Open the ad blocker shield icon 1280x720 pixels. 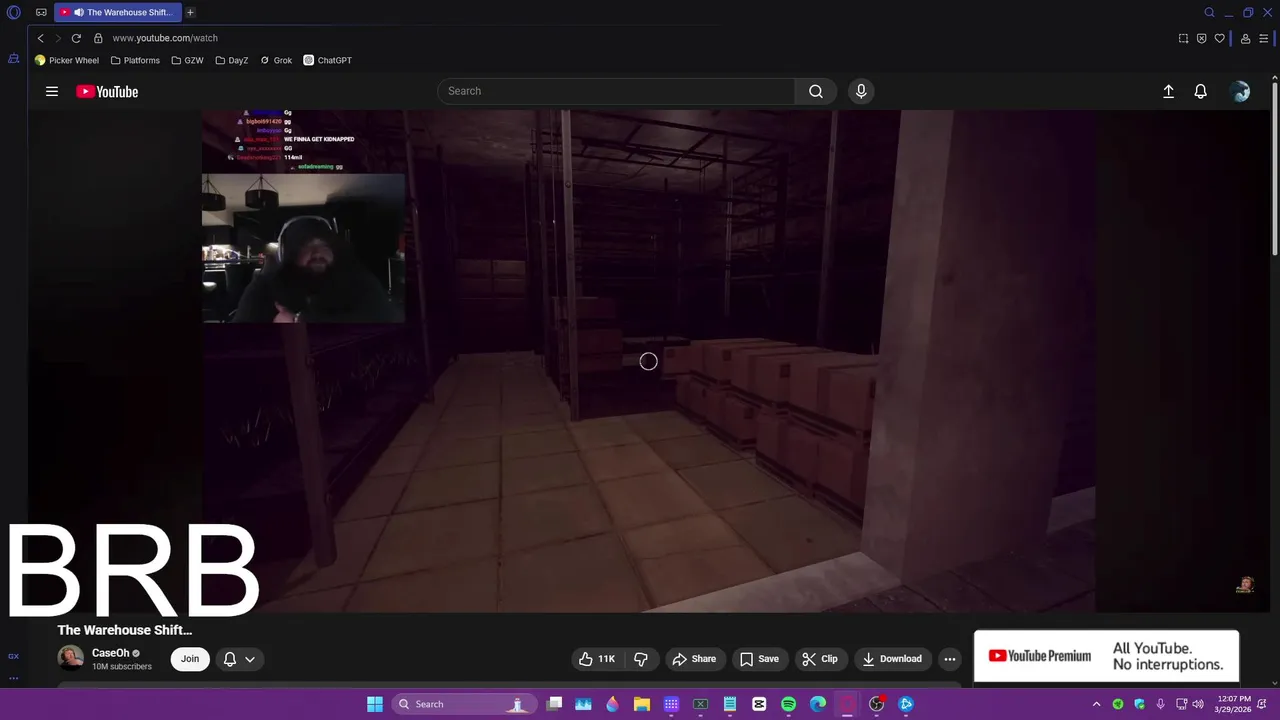tap(1201, 38)
